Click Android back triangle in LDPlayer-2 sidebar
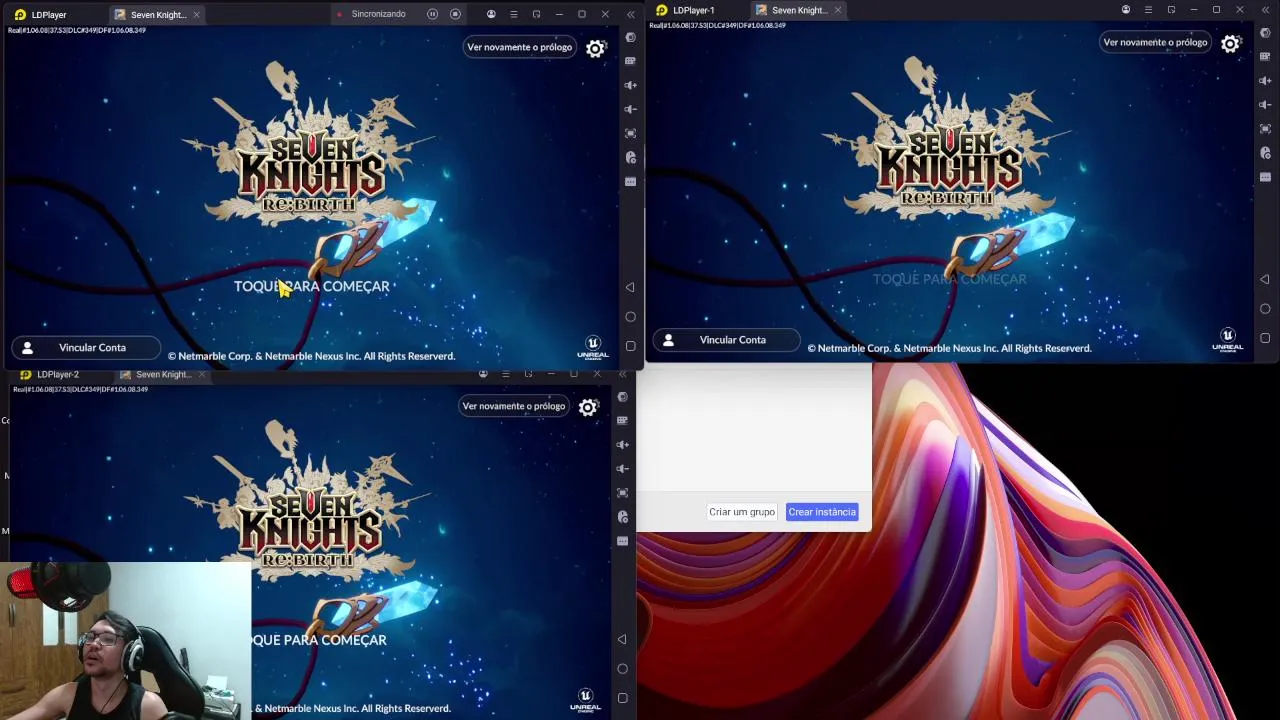1280x720 pixels. (623, 639)
